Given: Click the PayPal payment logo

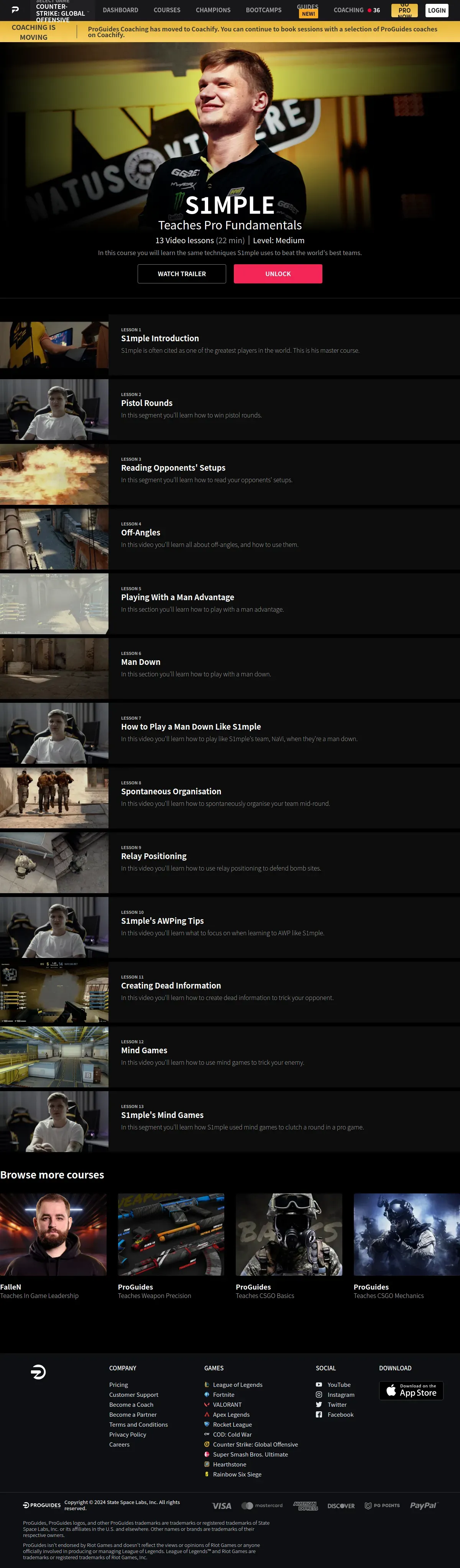Looking at the screenshot, I should [x=424, y=1506].
